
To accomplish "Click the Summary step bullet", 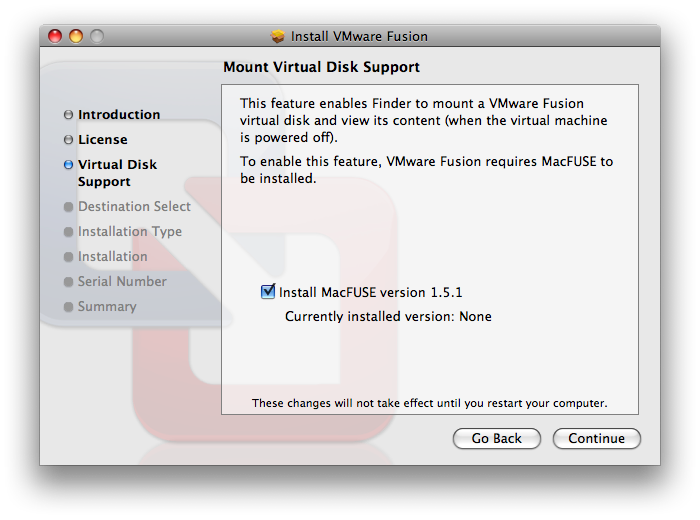I will click(68, 307).
